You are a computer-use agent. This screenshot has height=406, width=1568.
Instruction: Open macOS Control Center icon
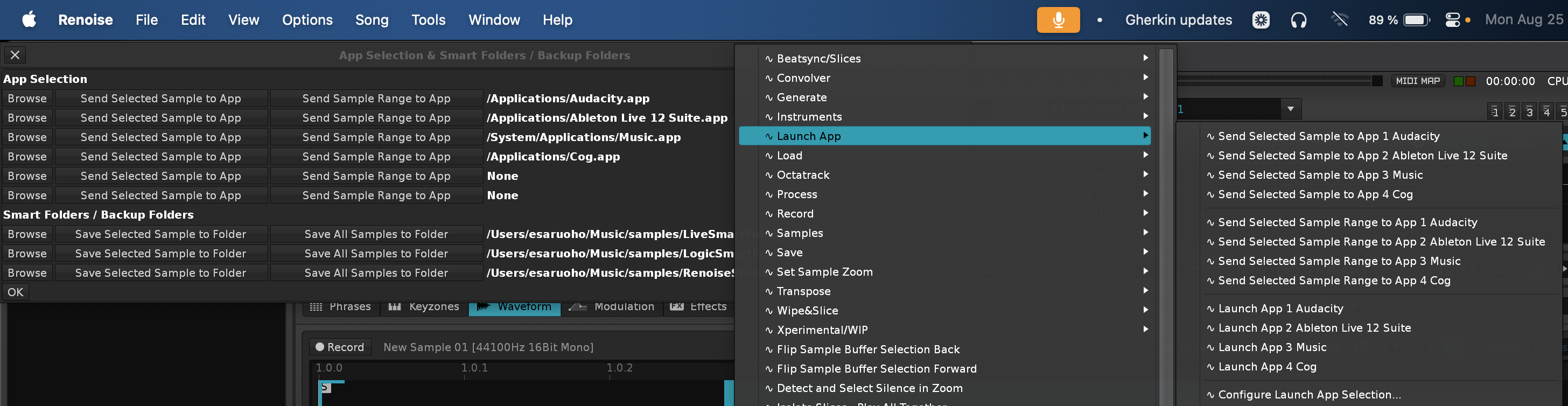pos(1452,20)
